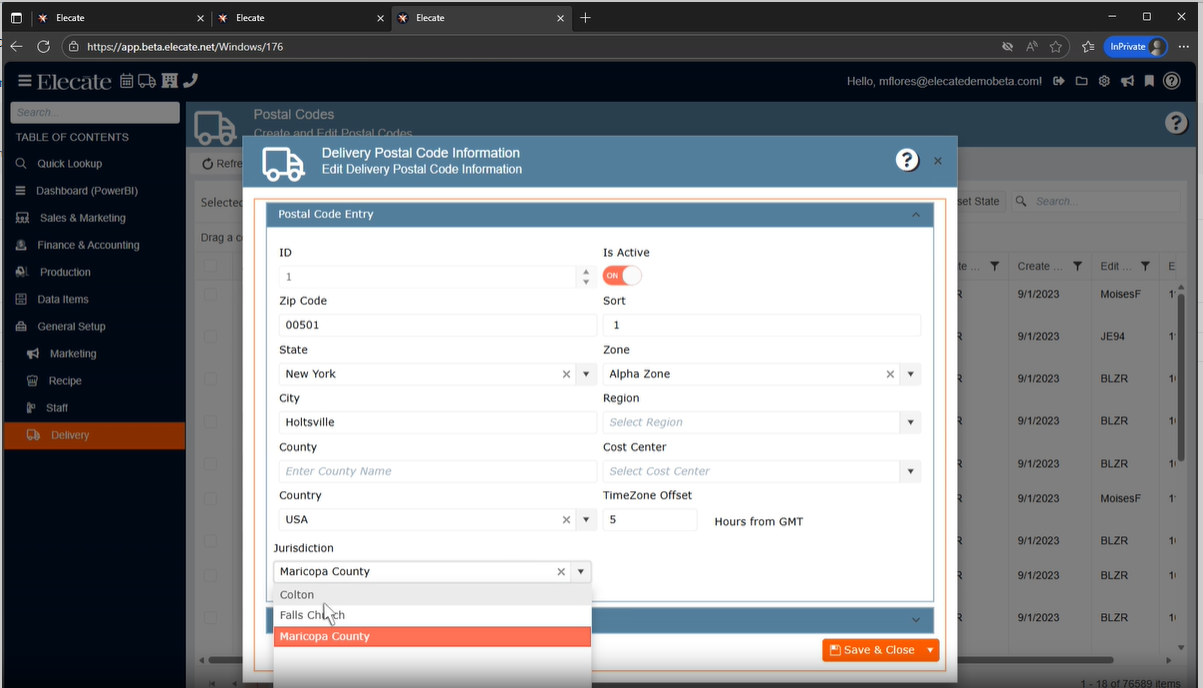
Task: Click the logout arrow icon beside username
Action: 1059,81
